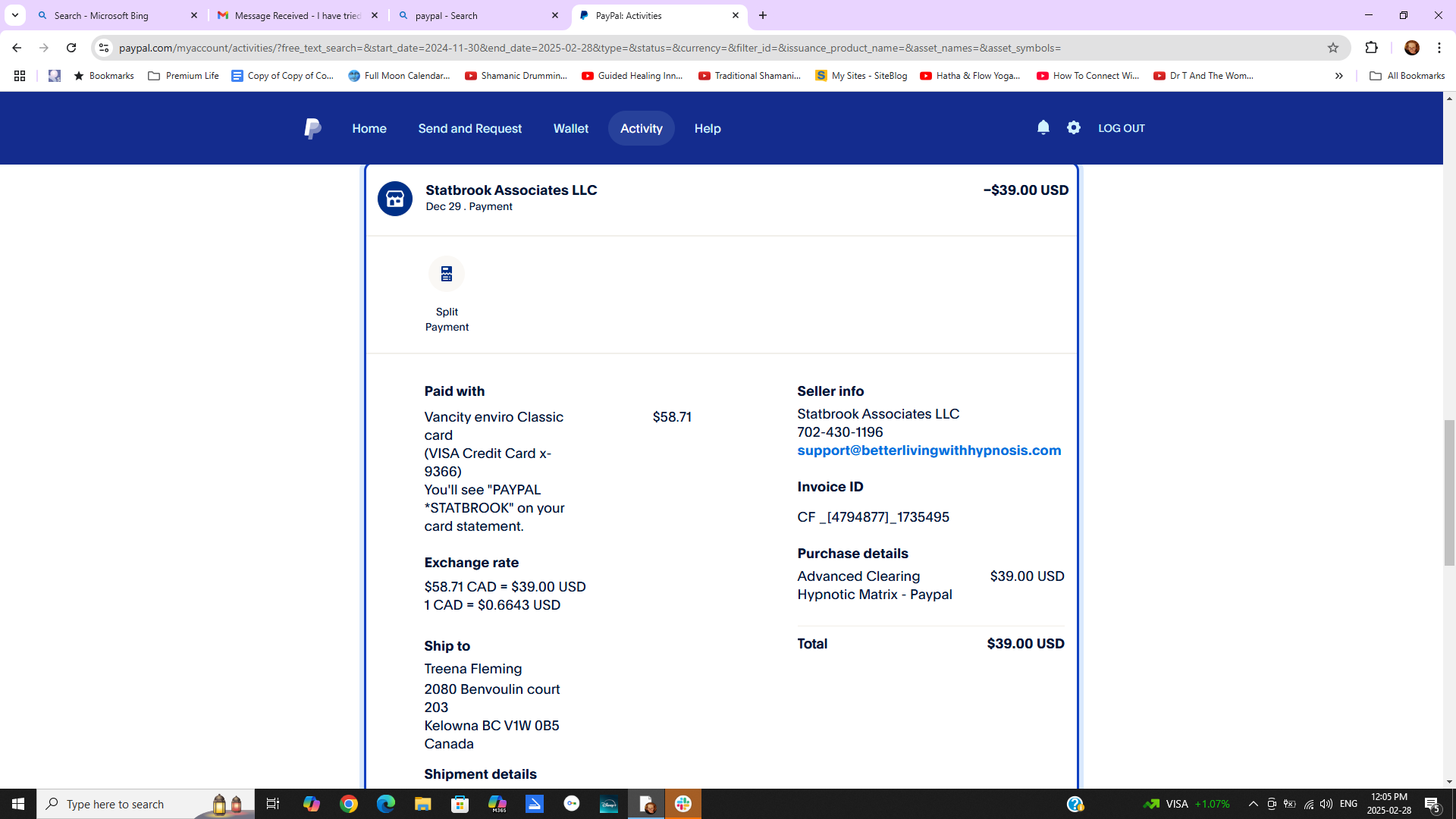1456x819 pixels.
Task: Reload the current page
Action: pyautogui.click(x=71, y=48)
